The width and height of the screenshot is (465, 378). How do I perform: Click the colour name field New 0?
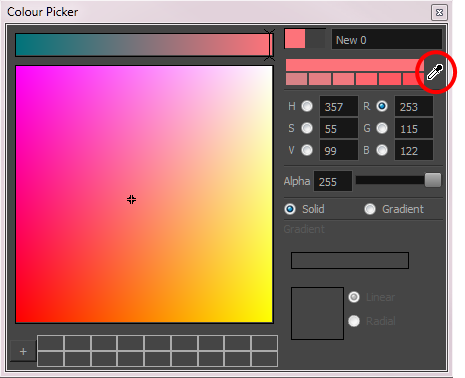tap(387, 40)
